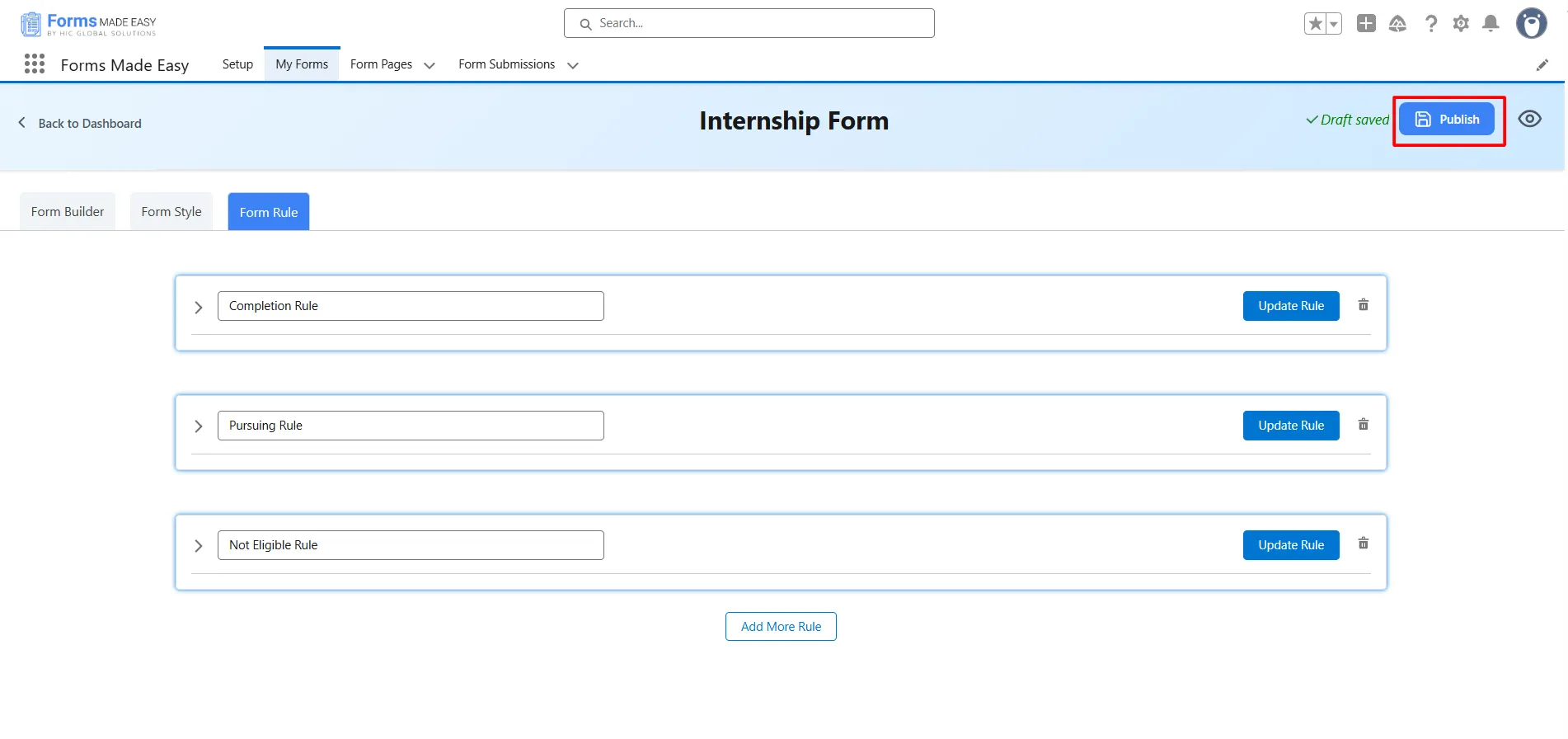Expand the Completion Rule chevron
The image size is (1568, 739).
(x=199, y=307)
